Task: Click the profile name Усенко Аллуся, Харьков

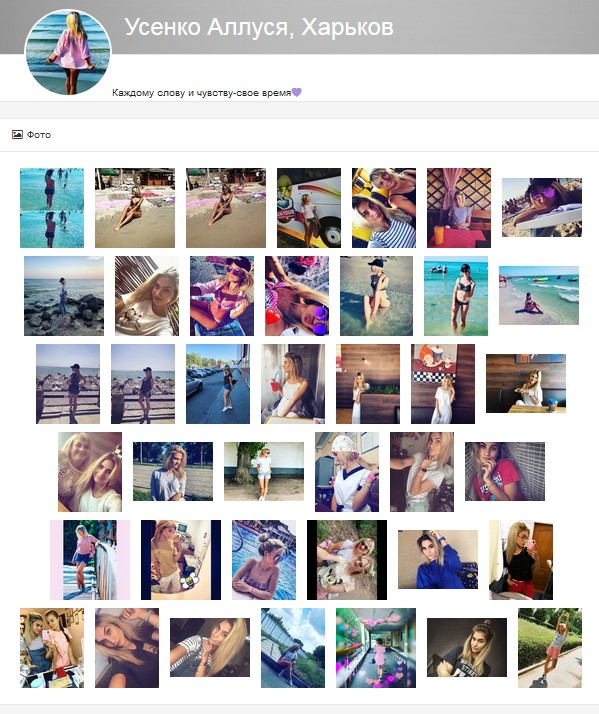Action: pos(259,27)
